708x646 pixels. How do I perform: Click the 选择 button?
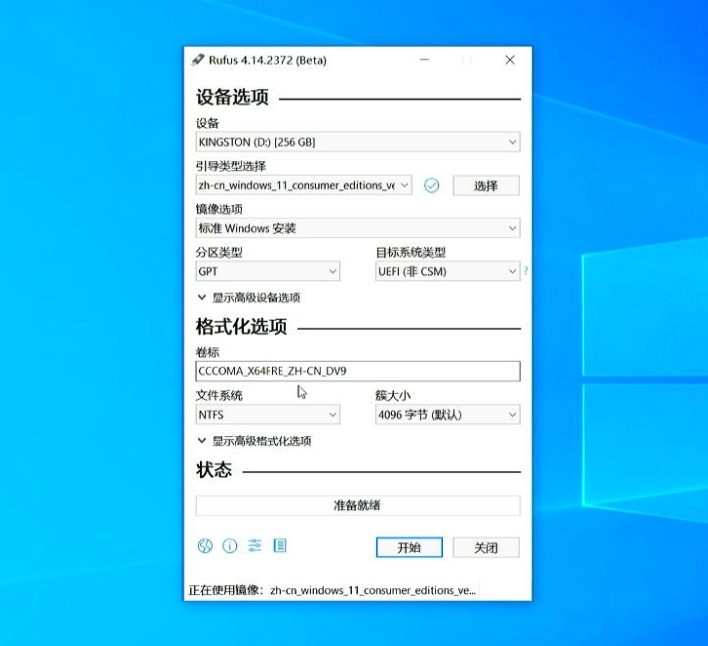click(486, 186)
